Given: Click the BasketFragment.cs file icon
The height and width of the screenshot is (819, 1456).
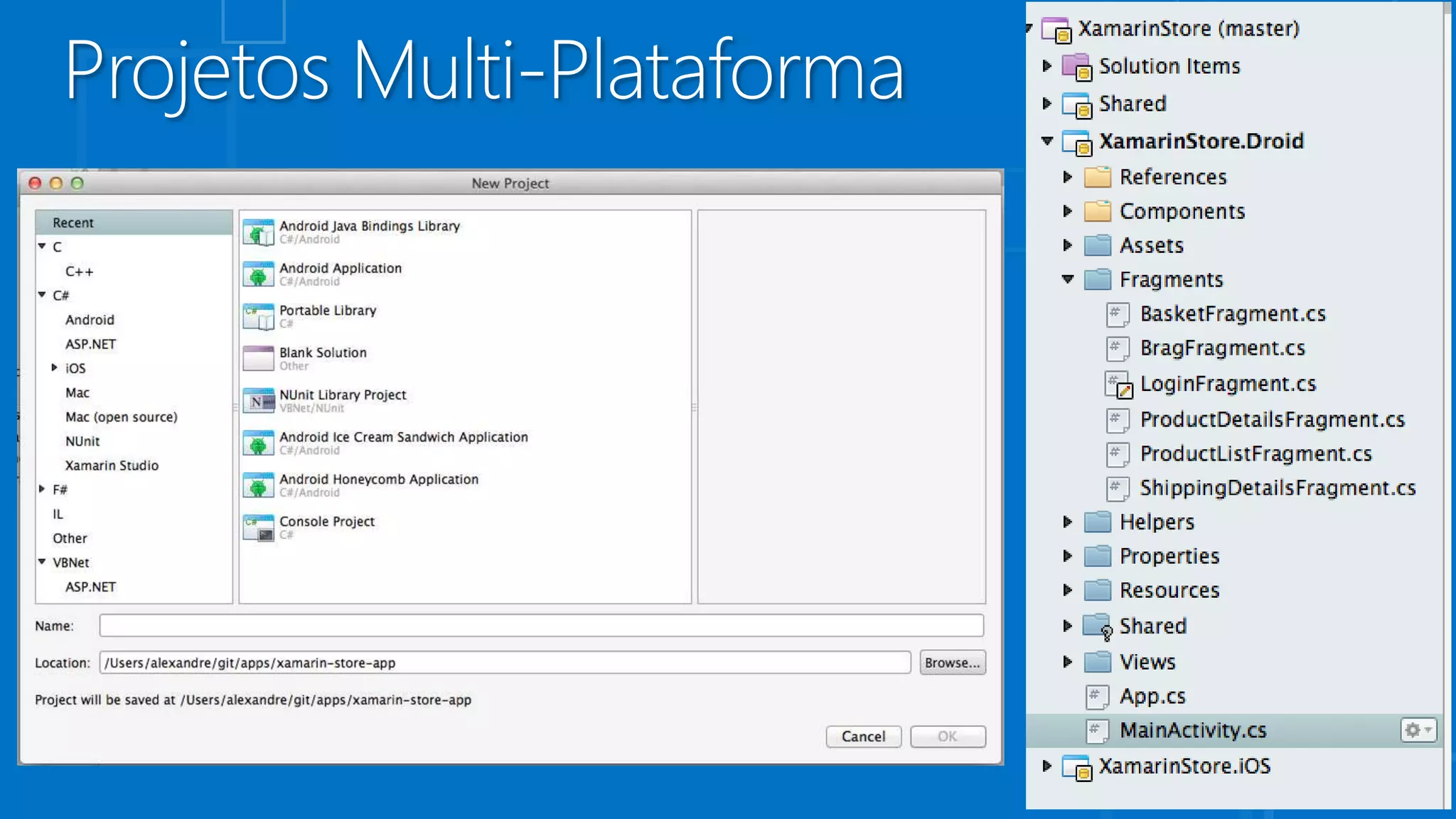Looking at the screenshot, I should coord(1118,314).
